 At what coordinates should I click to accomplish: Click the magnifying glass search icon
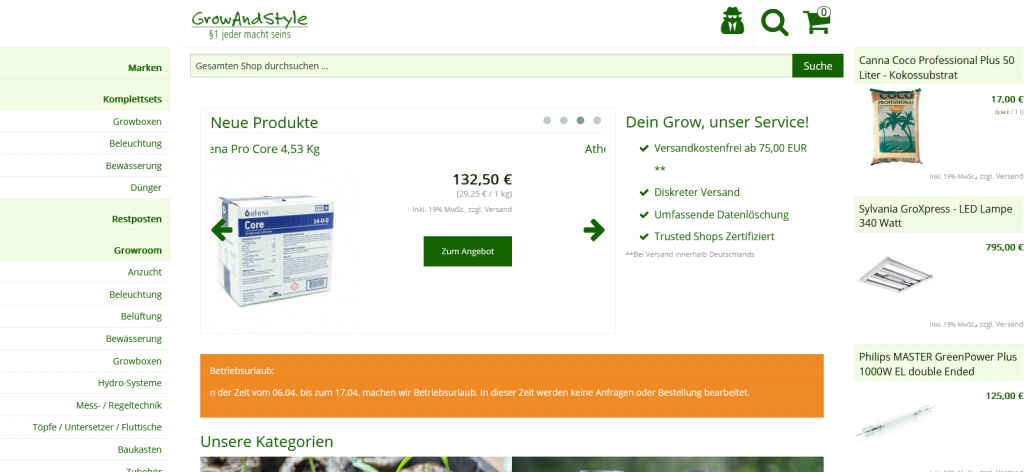click(775, 22)
